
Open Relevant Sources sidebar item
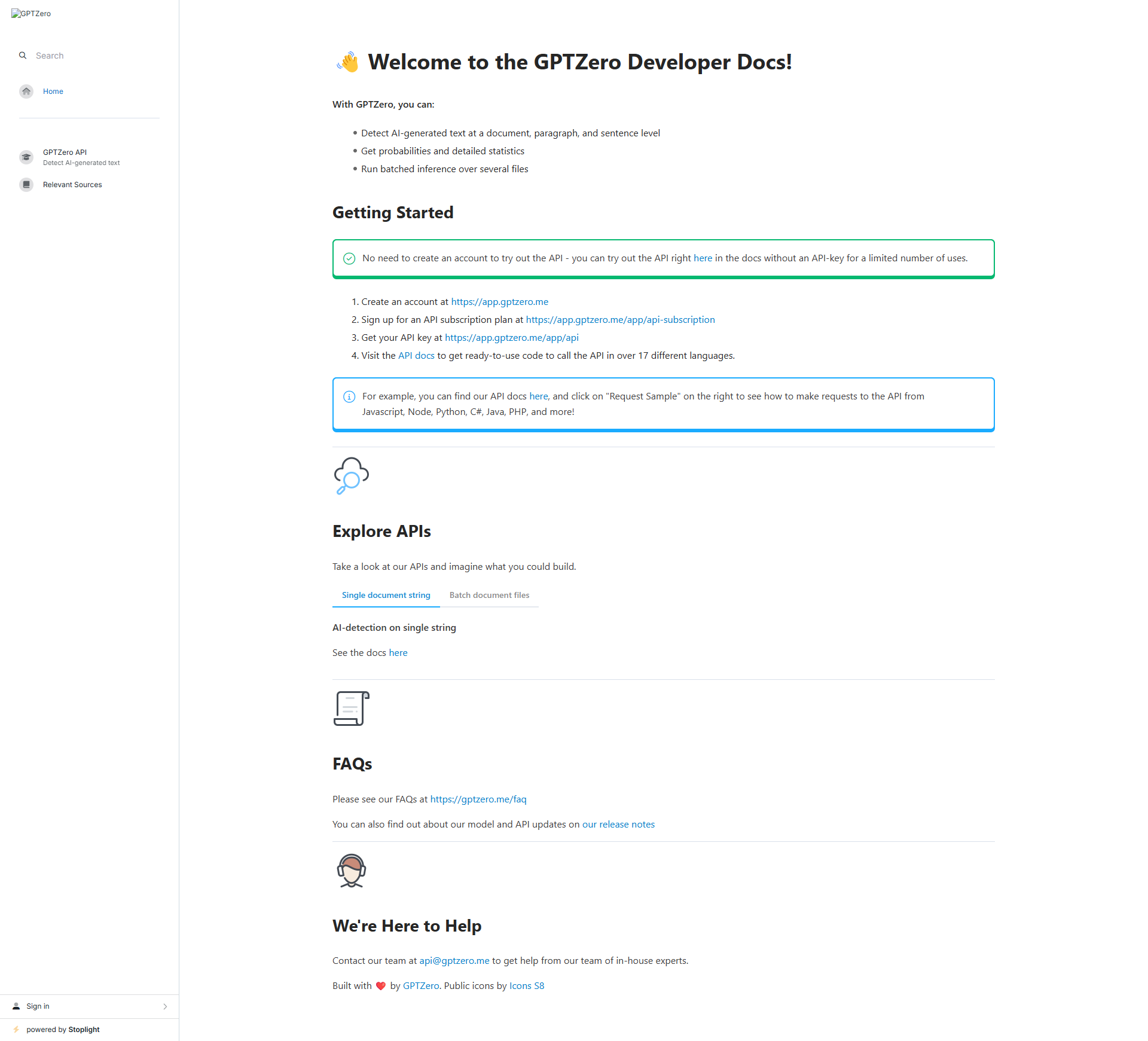pyautogui.click(x=72, y=185)
